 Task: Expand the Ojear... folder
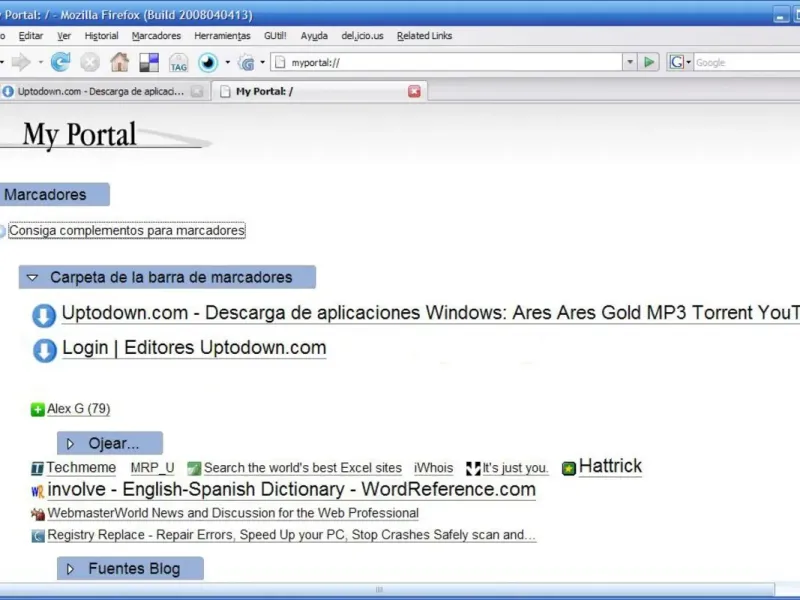coord(70,444)
